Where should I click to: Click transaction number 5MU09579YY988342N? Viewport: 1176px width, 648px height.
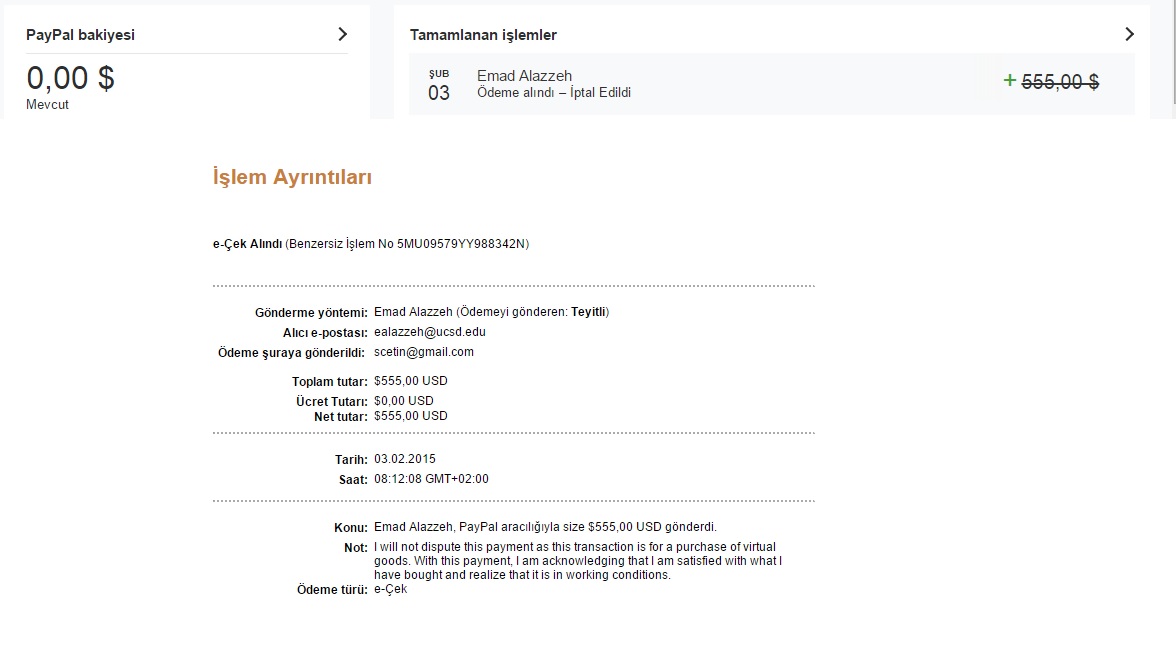tap(461, 244)
